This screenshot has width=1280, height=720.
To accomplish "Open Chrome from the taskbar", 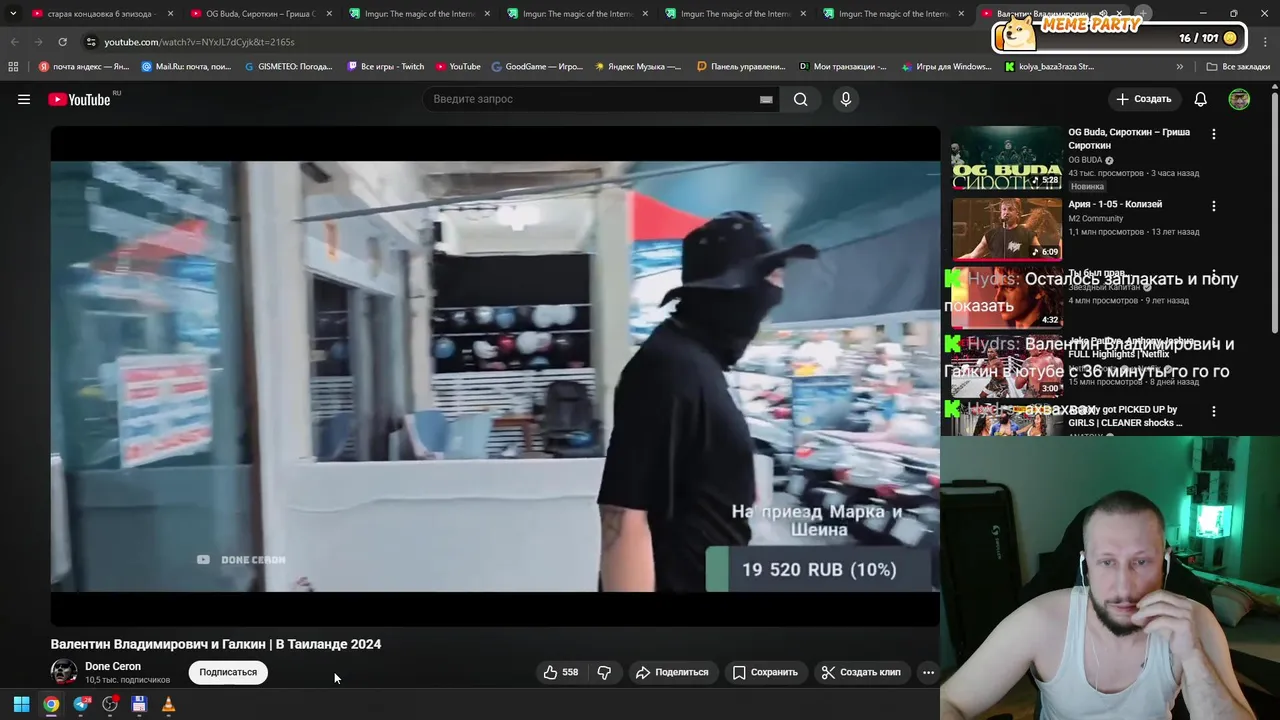I will tap(51, 705).
